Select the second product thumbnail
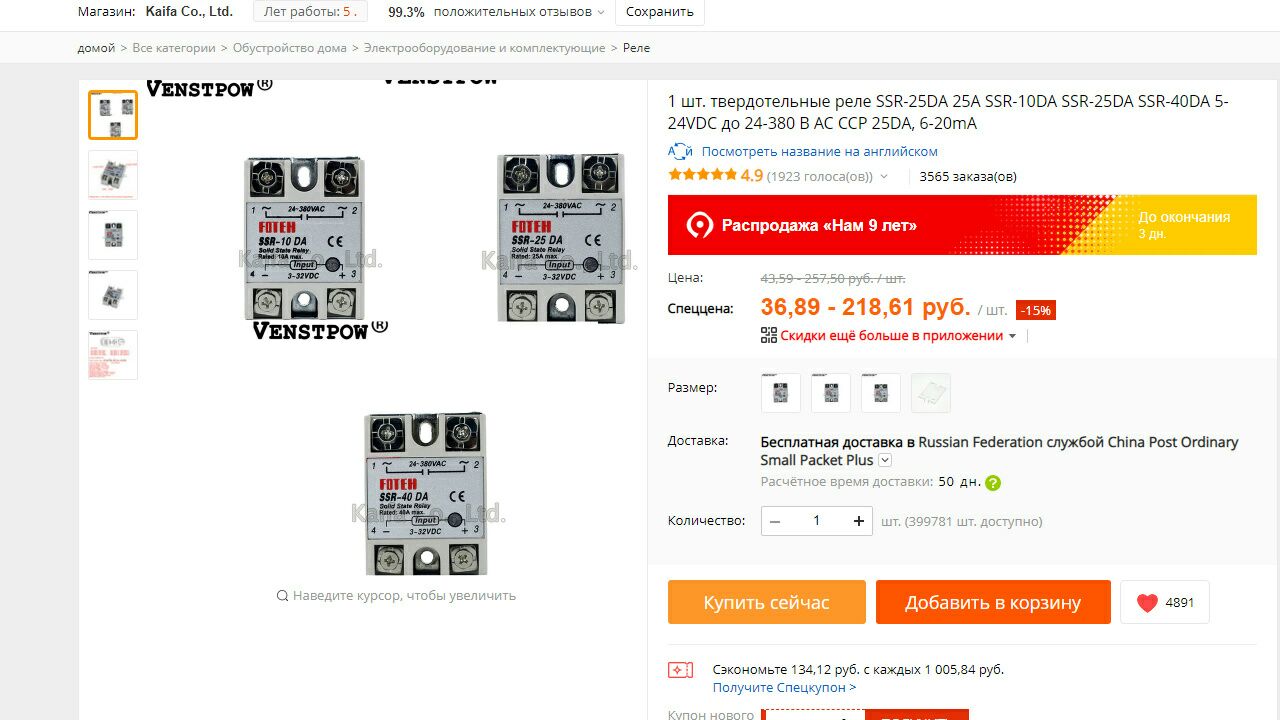The image size is (1280, 720). 113,175
